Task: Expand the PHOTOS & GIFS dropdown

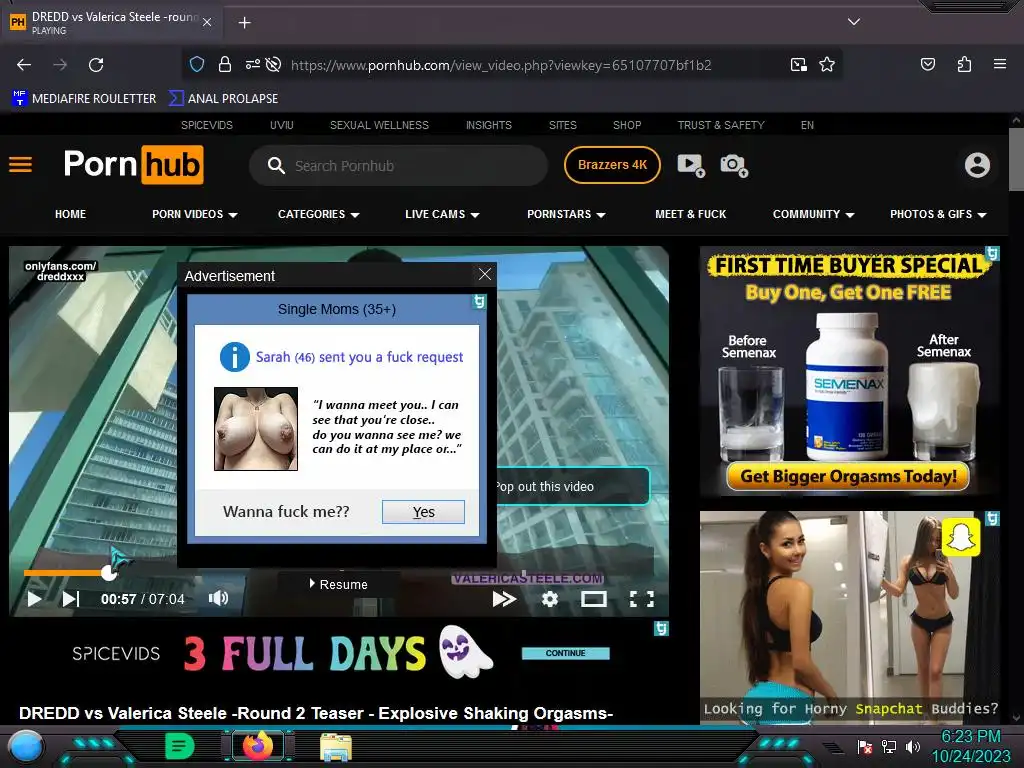Action: click(938, 214)
